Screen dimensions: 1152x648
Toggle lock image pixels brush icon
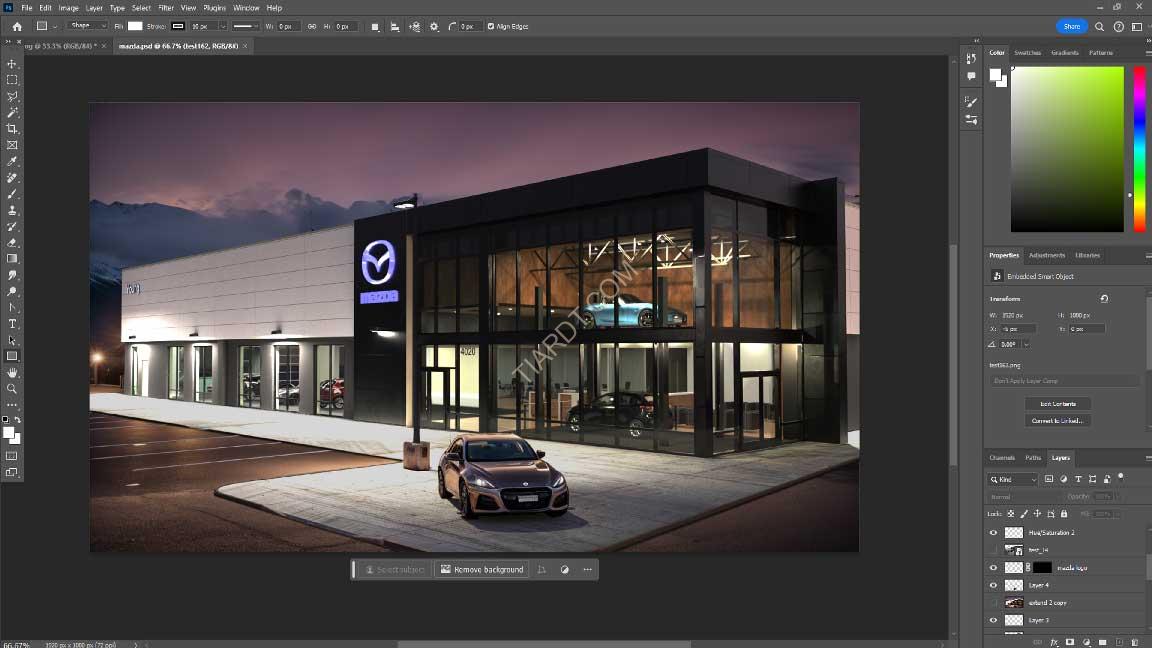1024,514
